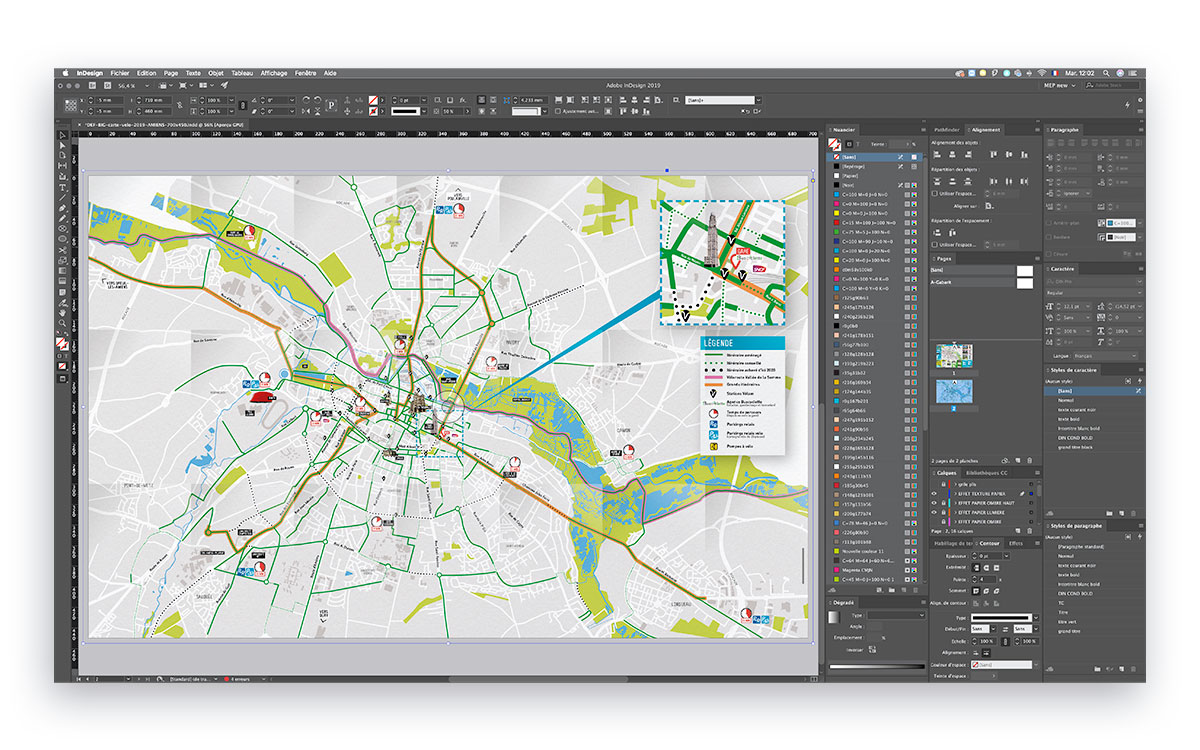The height and width of the screenshot is (750, 1200).
Task: Click the gradient ramp bar in Dégradé
Action: pos(877,667)
